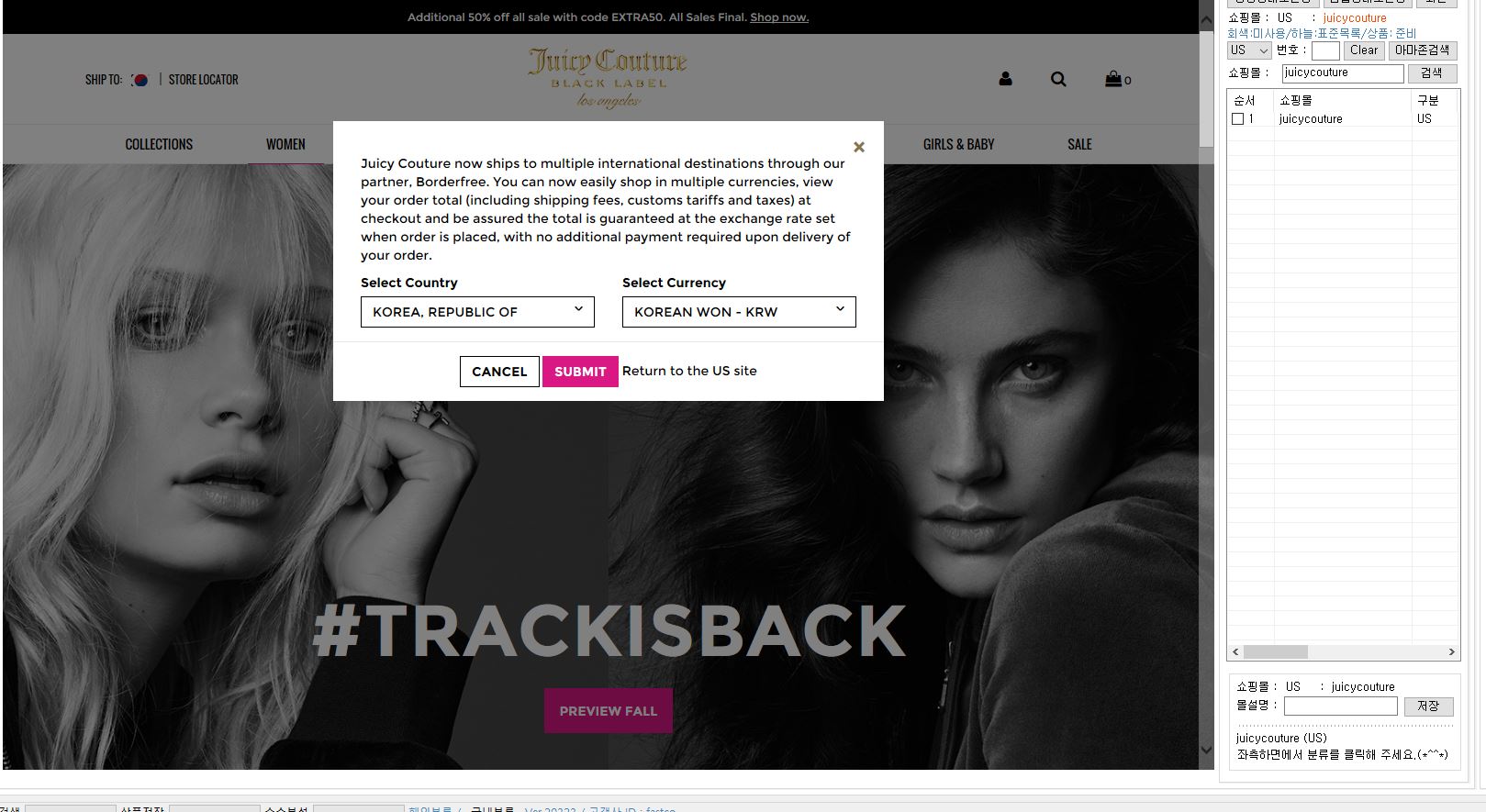
Task: Click the Korean flag ship-to icon
Action: click(140, 80)
